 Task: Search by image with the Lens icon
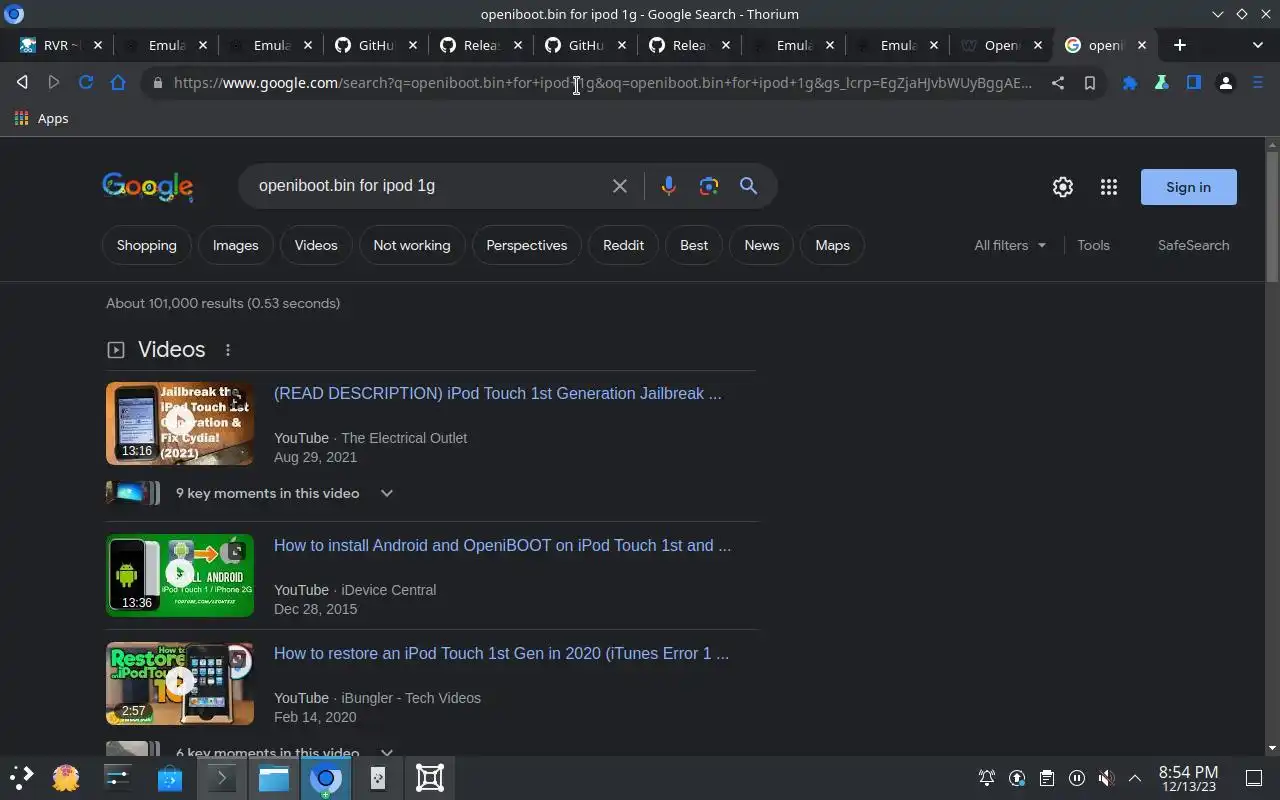click(x=709, y=186)
